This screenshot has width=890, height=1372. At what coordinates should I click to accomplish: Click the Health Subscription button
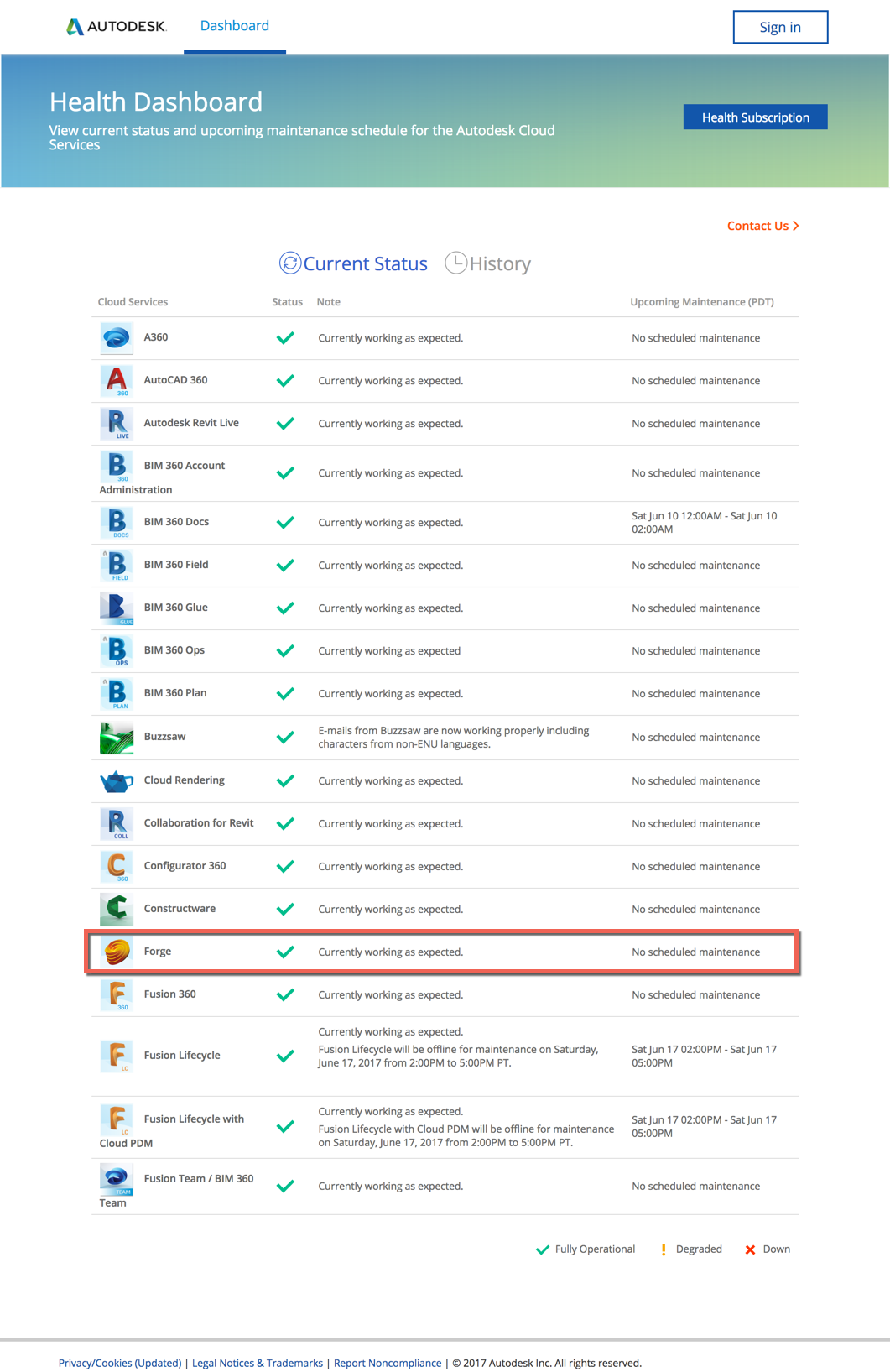click(755, 117)
